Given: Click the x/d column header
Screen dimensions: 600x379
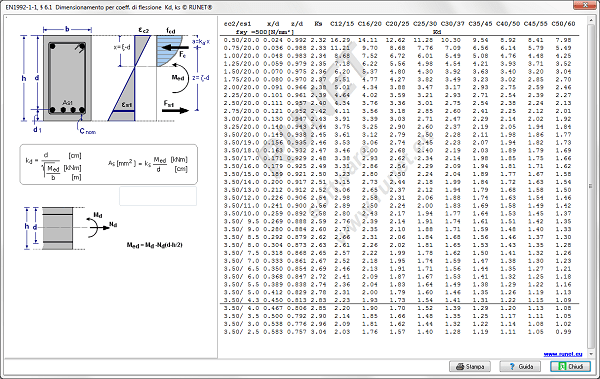Looking at the screenshot, I should (x=273, y=24).
